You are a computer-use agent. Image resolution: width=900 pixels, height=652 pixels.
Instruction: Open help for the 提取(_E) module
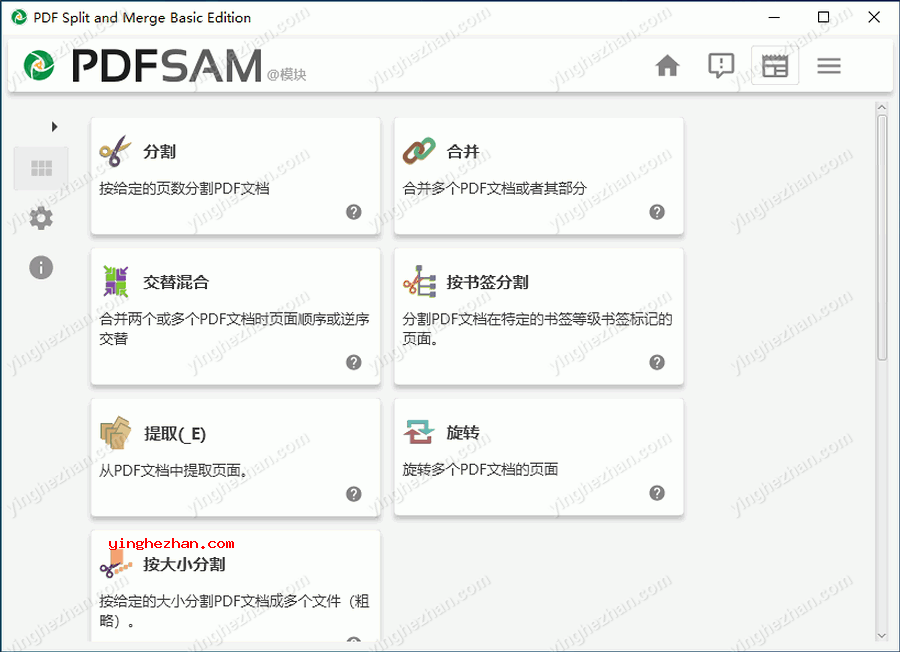pos(354,494)
